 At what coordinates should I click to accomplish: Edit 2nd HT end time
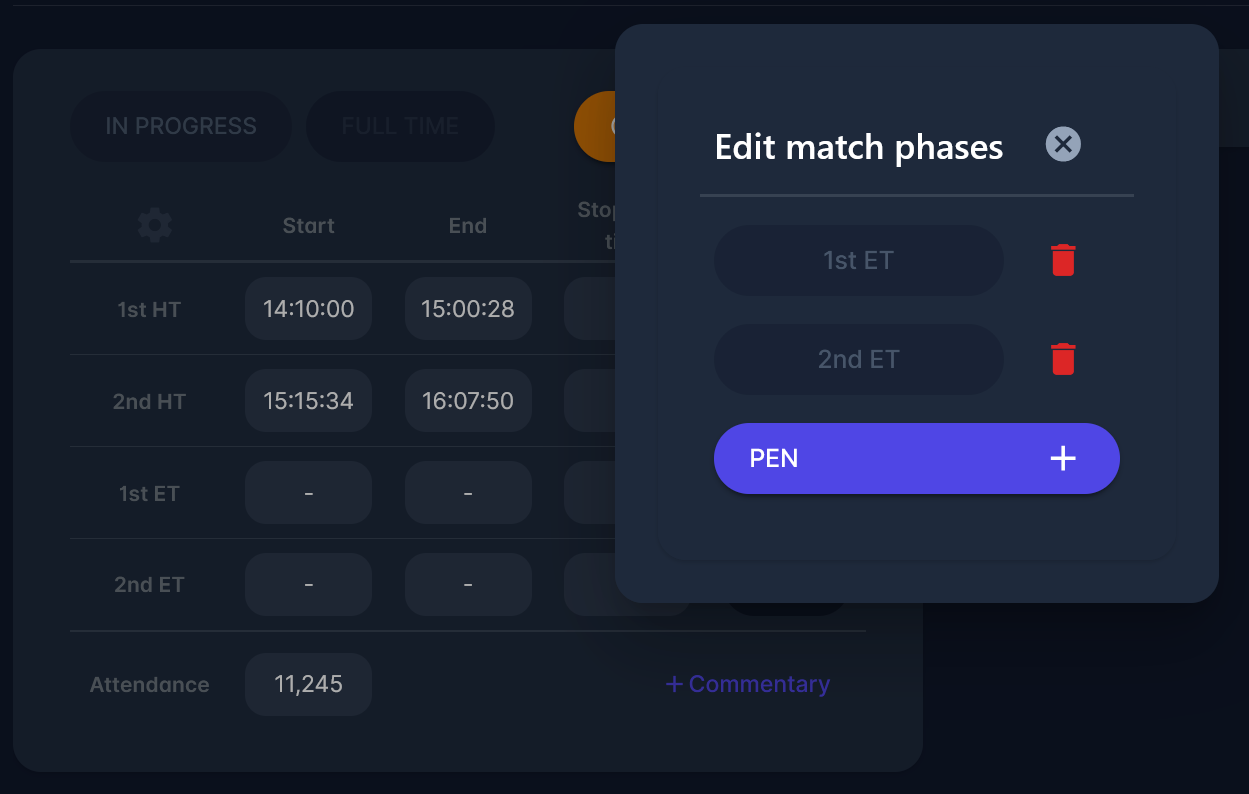point(468,401)
